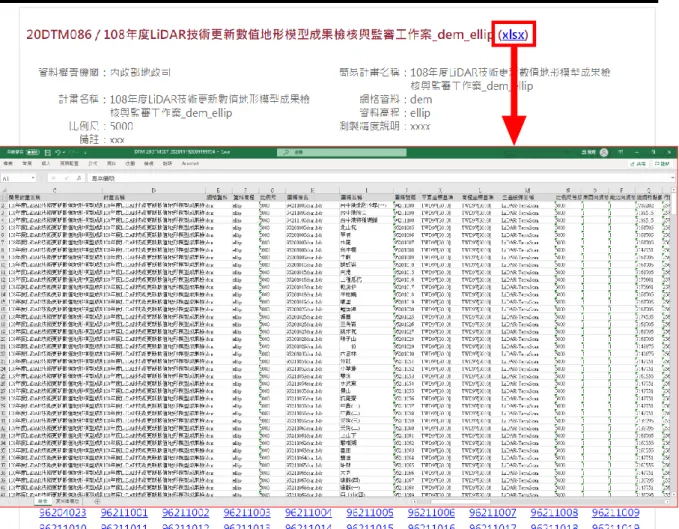Open map sheet link 96211007
Viewport: 679px width, 529px height.
click(492, 513)
